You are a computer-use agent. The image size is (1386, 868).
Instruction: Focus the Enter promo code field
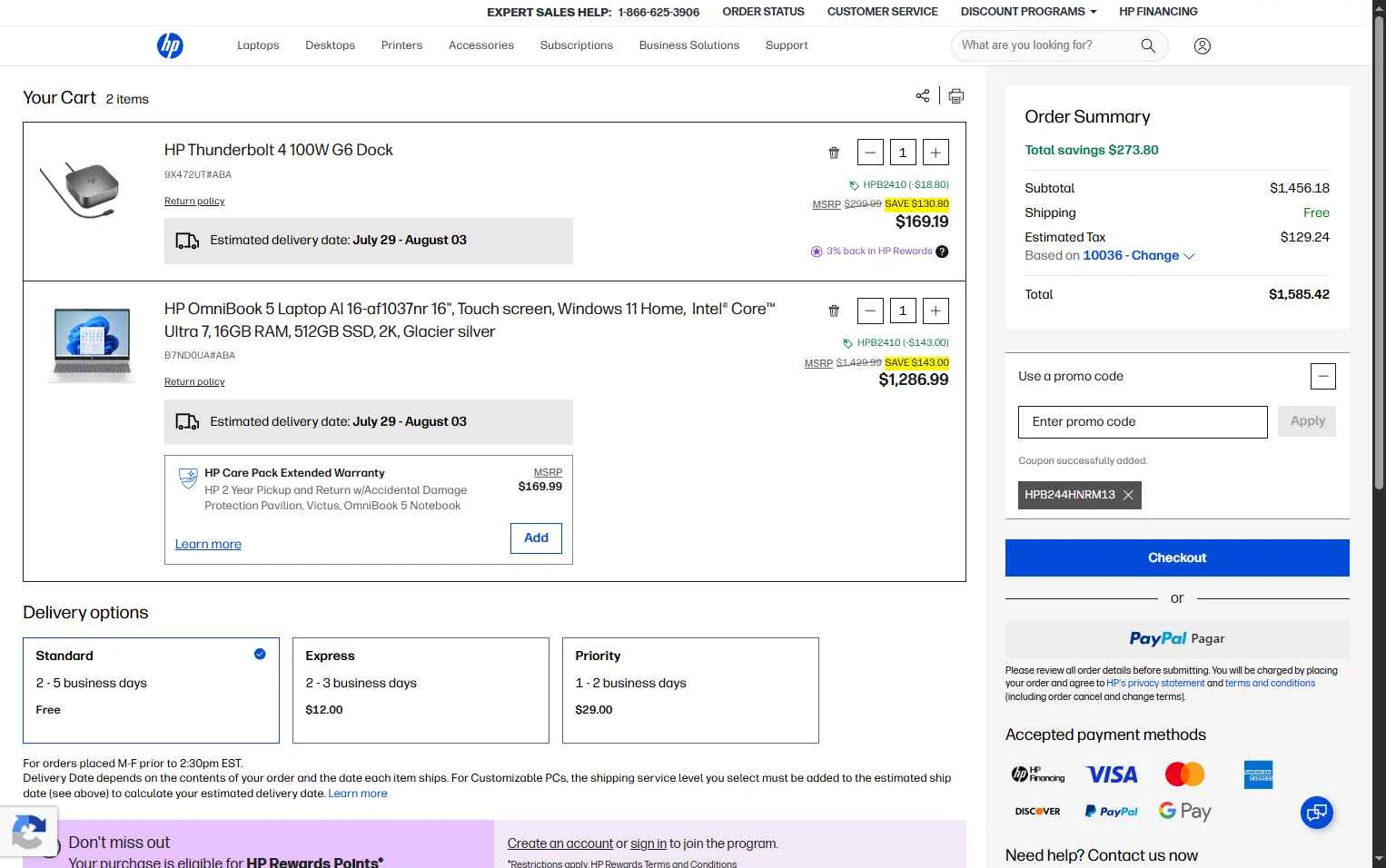(1143, 422)
